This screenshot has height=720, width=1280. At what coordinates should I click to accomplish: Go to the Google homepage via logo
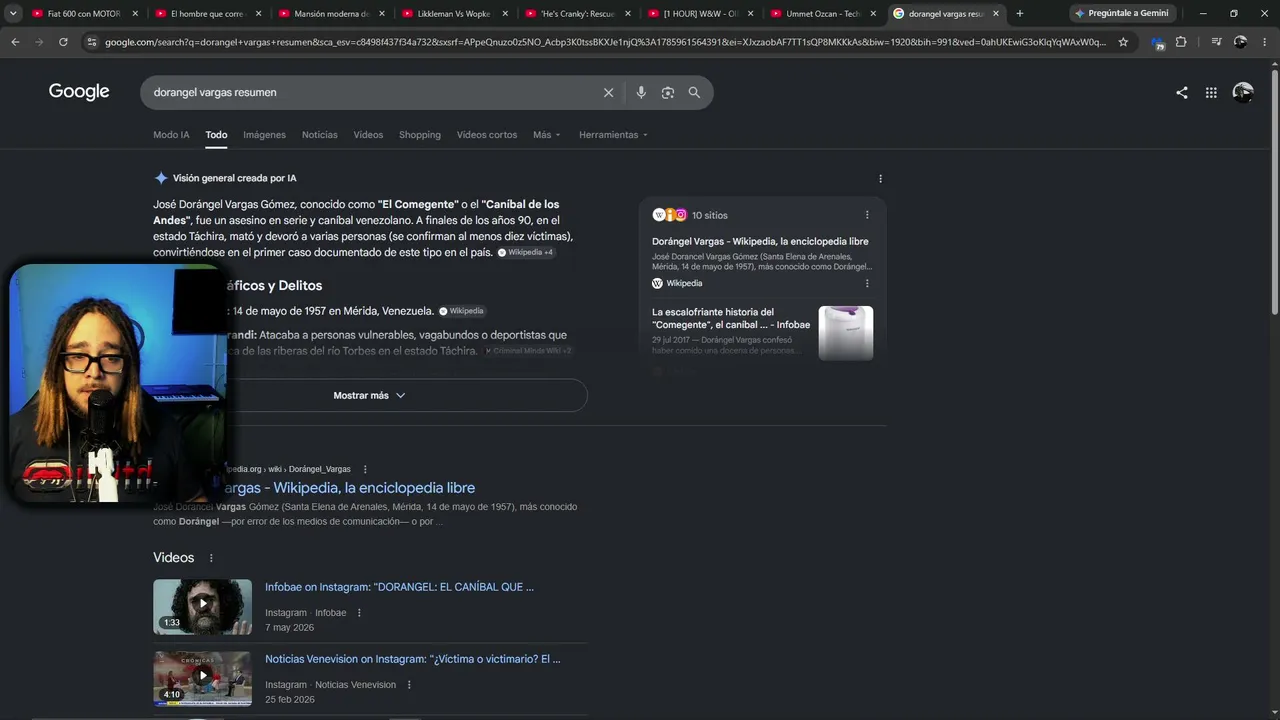[x=79, y=92]
